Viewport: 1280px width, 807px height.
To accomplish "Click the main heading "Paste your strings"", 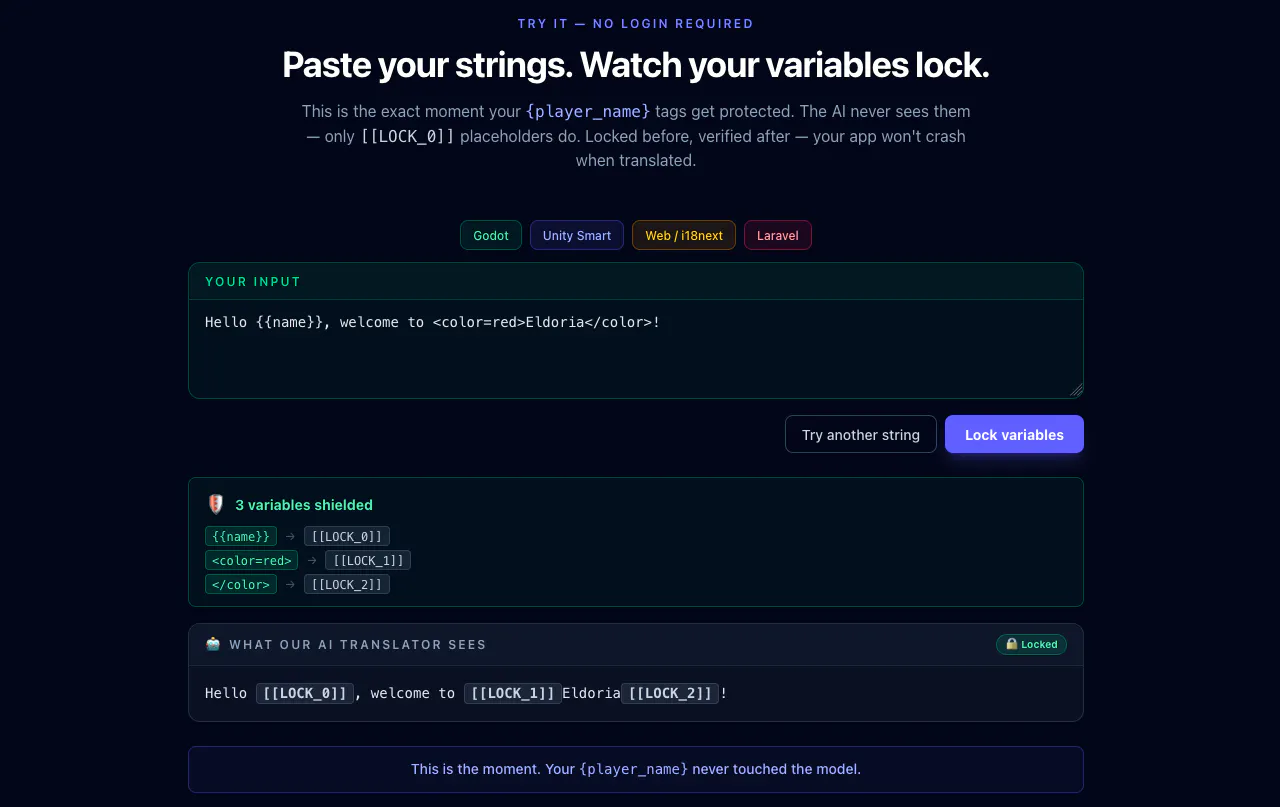I will [x=636, y=65].
